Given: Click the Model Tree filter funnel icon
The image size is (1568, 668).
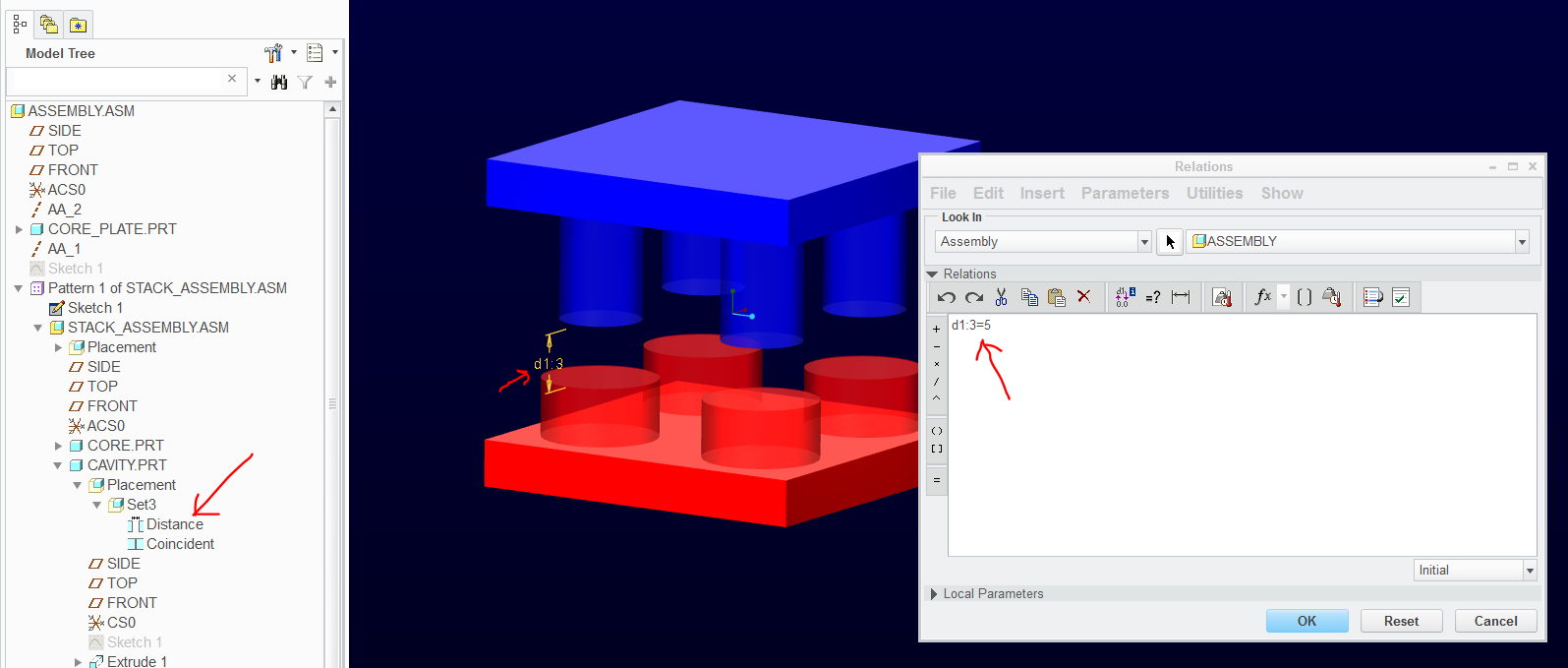Looking at the screenshot, I should [x=305, y=82].
